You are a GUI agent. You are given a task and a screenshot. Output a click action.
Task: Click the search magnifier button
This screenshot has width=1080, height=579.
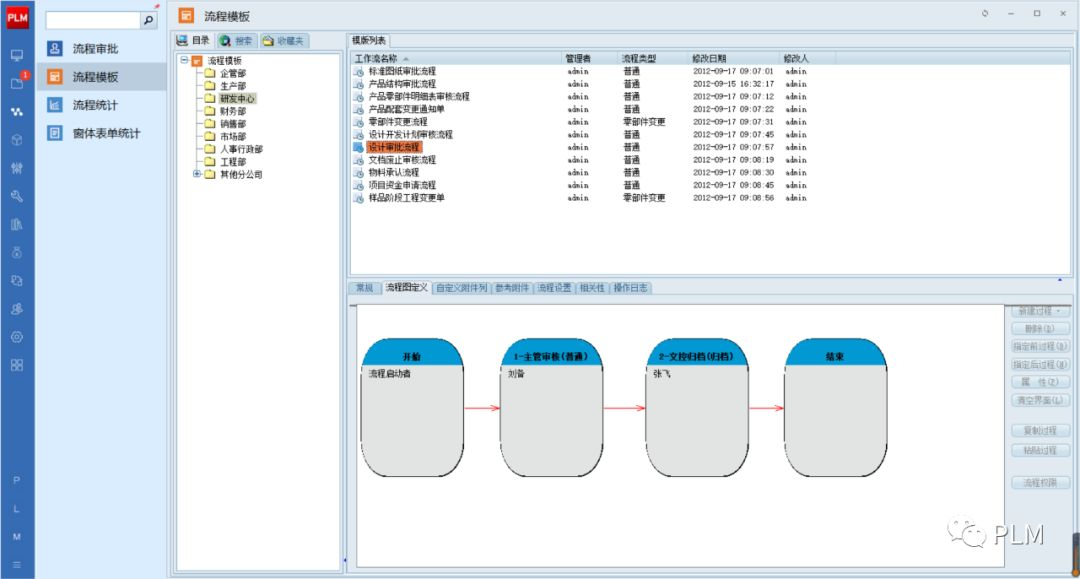pos(149,20)
